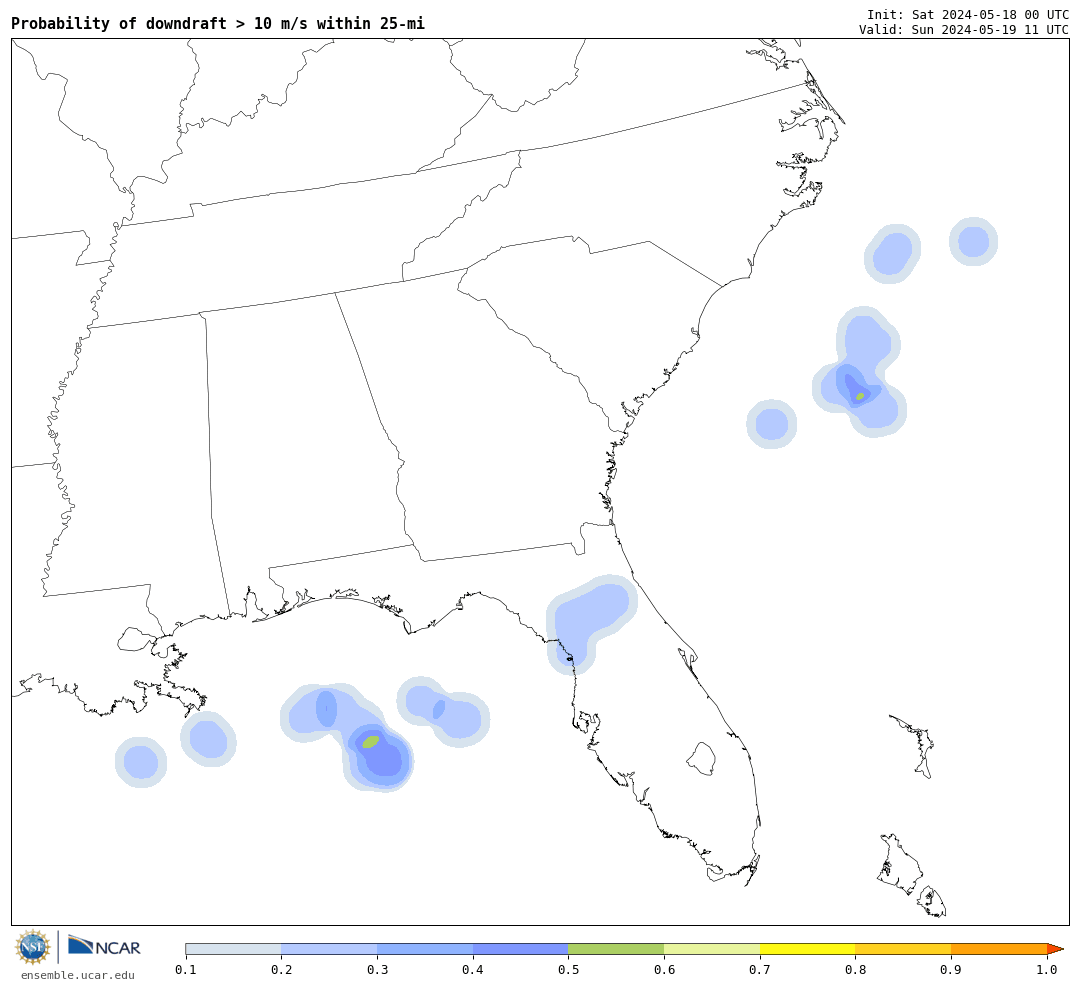Click the green probability core in the Gulf
Image resolution: width=1080 pixels, height=988 pixels.
click(371, 742)
